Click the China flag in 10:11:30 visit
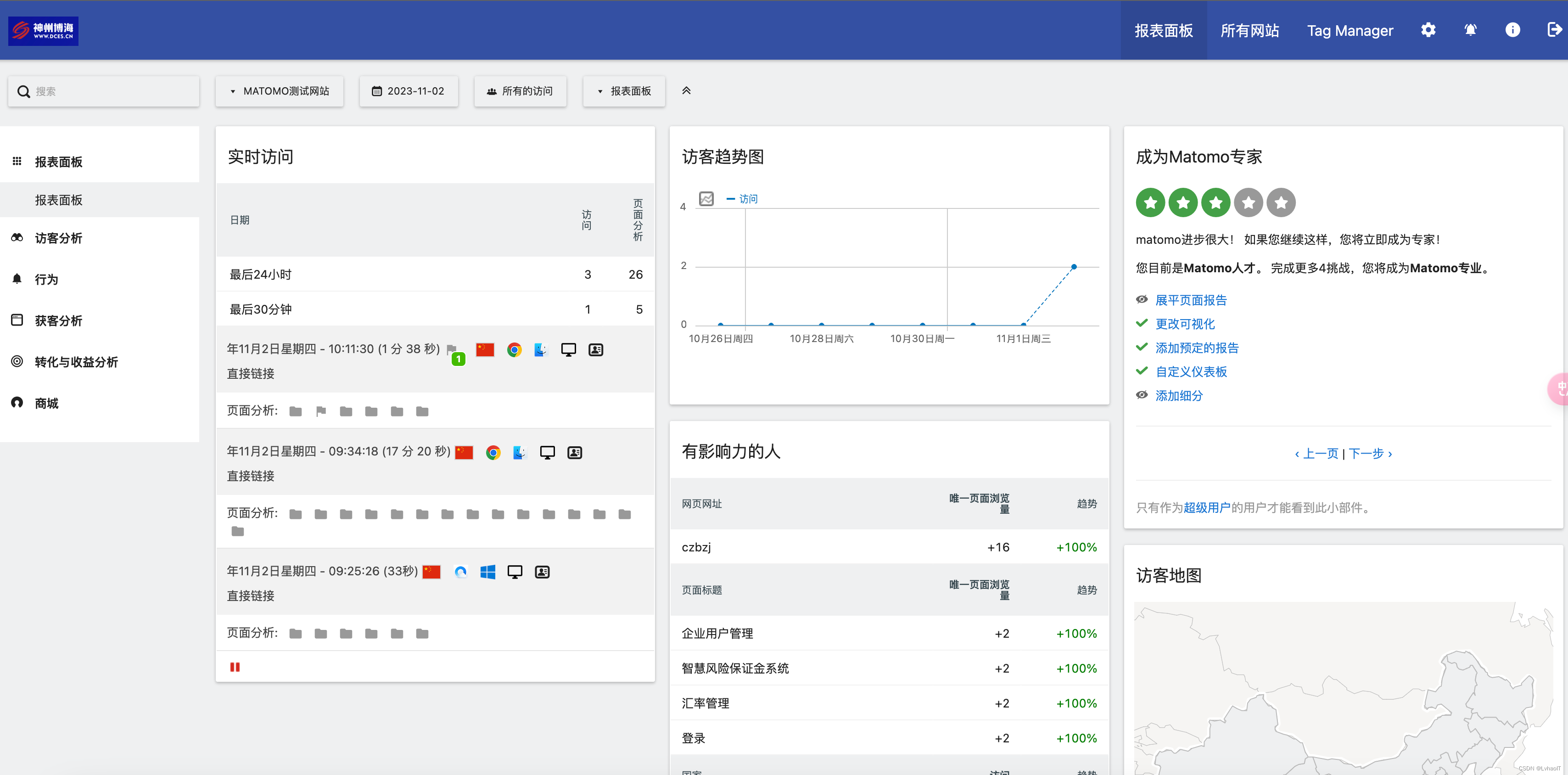1568x775 pixels. (485, 349)
